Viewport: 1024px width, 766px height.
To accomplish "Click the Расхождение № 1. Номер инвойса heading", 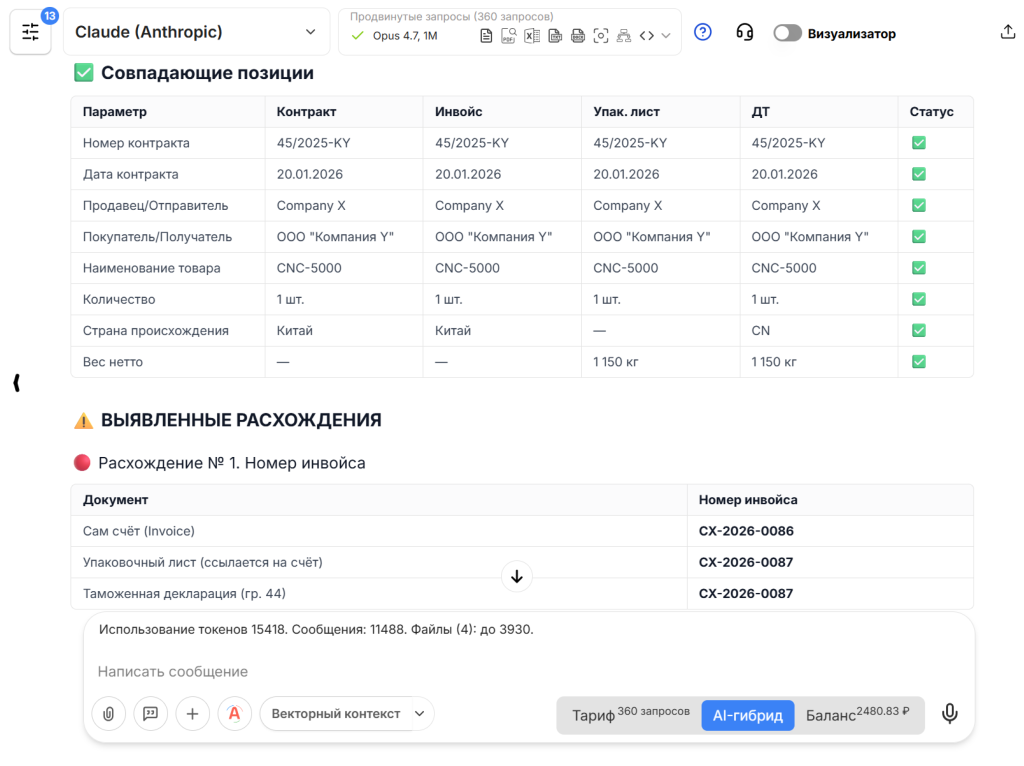I will 232,463.
